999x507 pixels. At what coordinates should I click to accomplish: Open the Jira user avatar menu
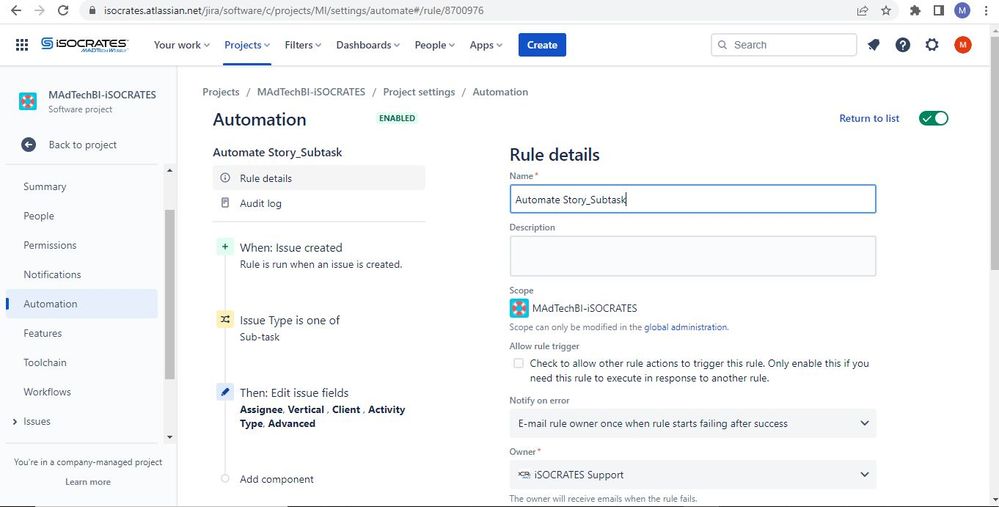963,45
